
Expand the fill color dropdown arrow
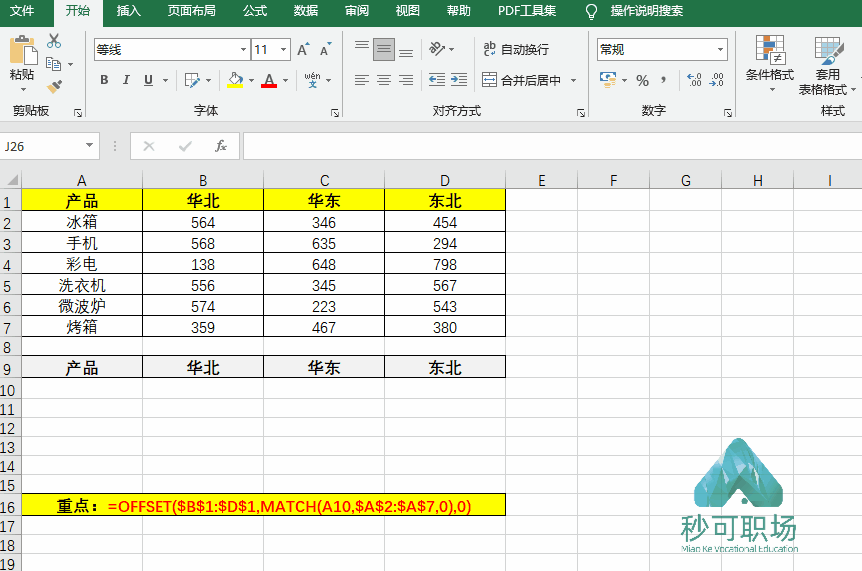coord(251,80)
